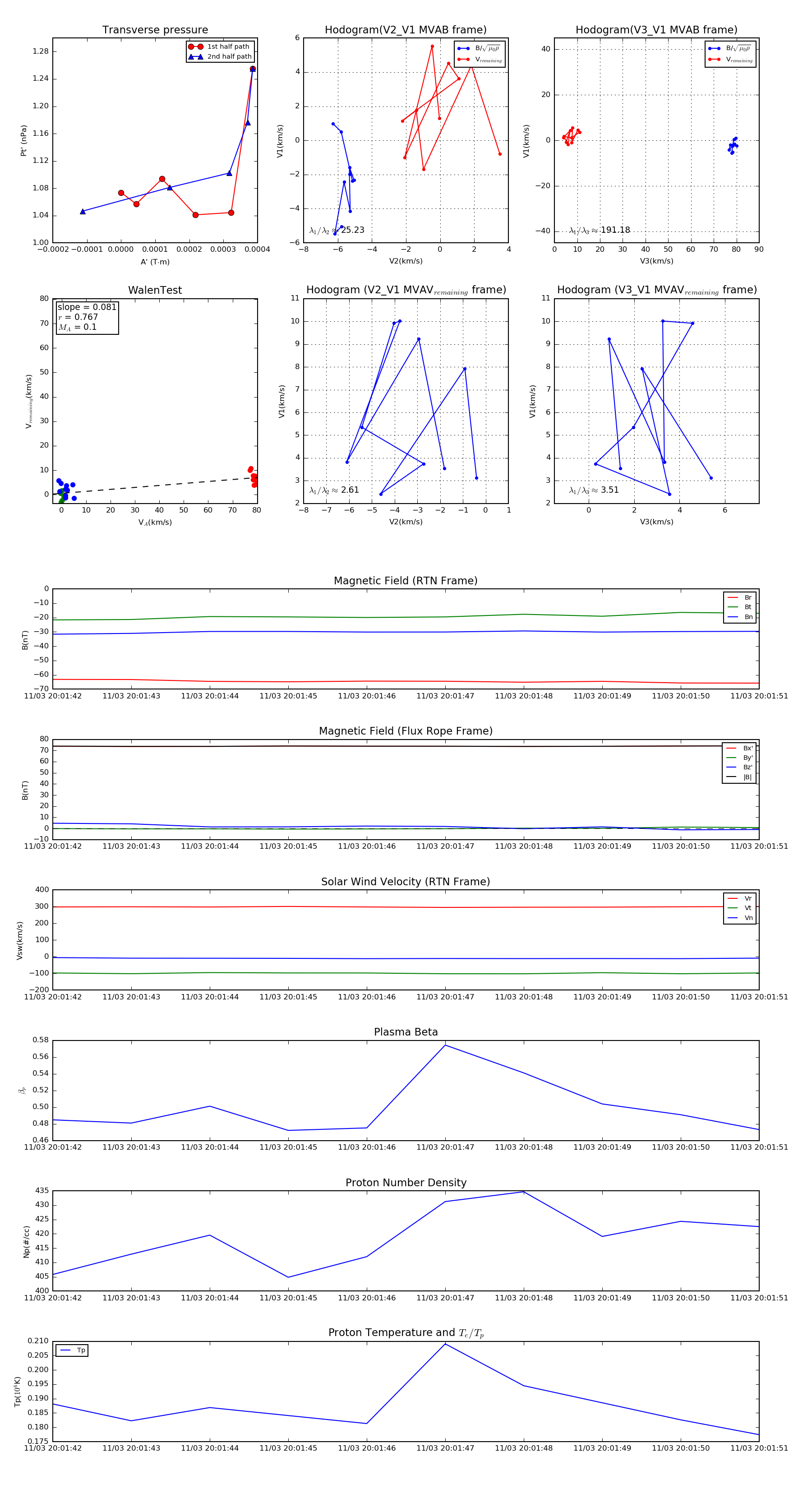Click "Bx'" legend entry in flux rope plot

[x=740, y=748]
